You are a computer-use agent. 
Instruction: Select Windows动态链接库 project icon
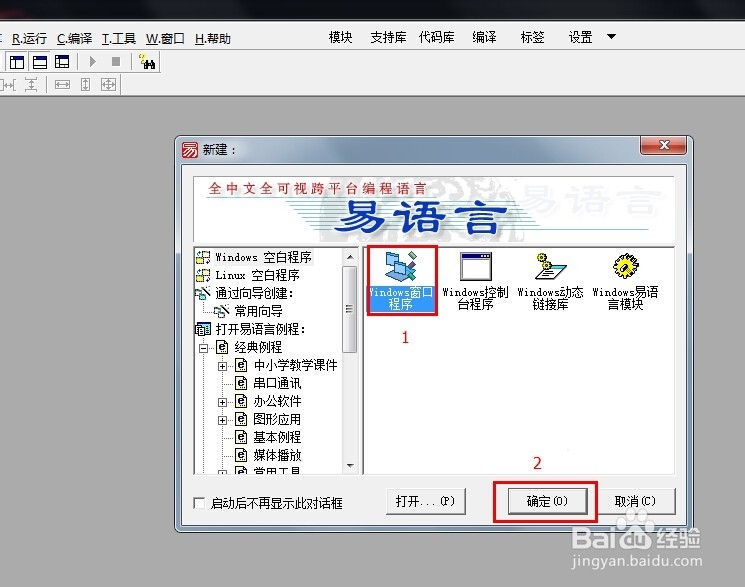[550, 281]
